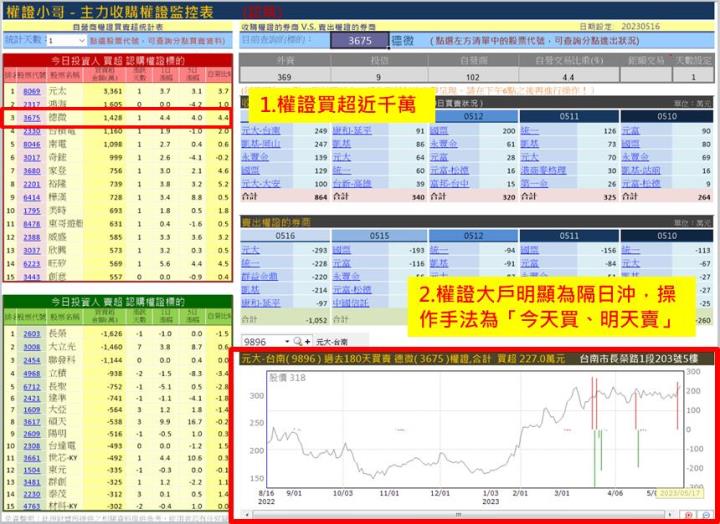The height and width of the screenshot is (524, 720).
Task: Click the 0511 date header in buying table
Action: pyautogui.click(x=569, y=116)
